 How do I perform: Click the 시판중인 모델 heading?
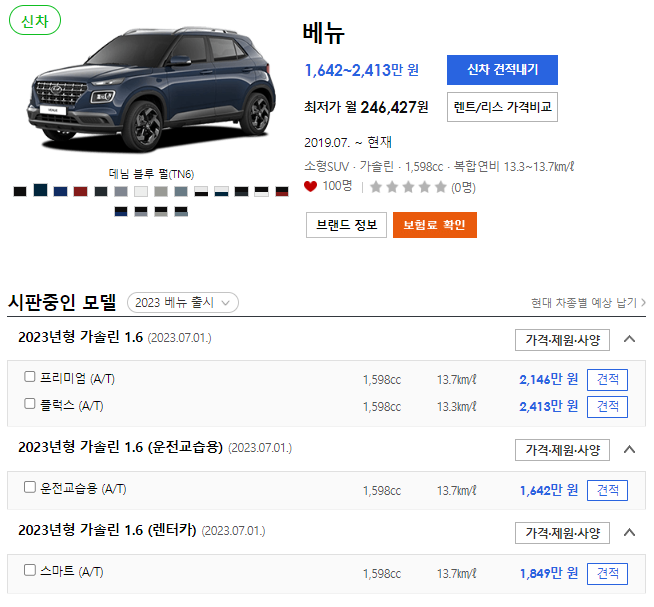pos(62,302)
